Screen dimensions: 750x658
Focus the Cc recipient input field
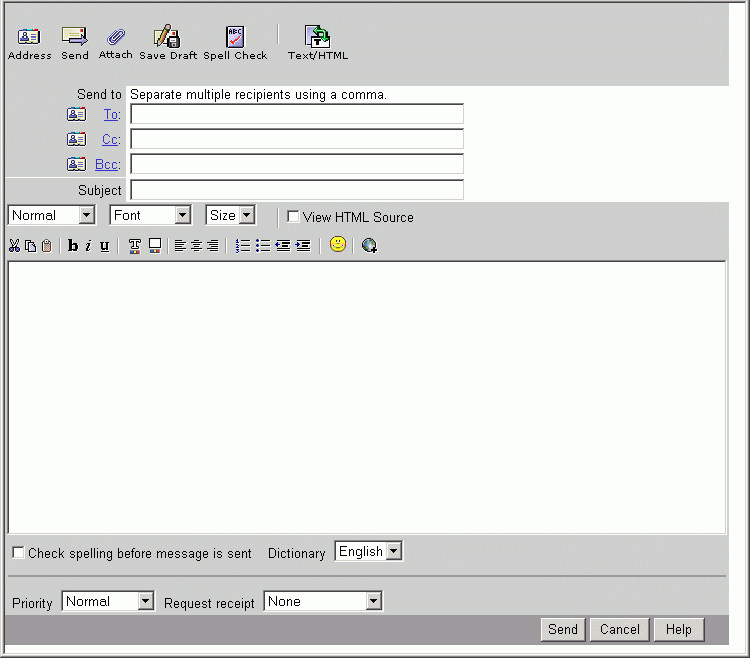[x=297, y=139]
